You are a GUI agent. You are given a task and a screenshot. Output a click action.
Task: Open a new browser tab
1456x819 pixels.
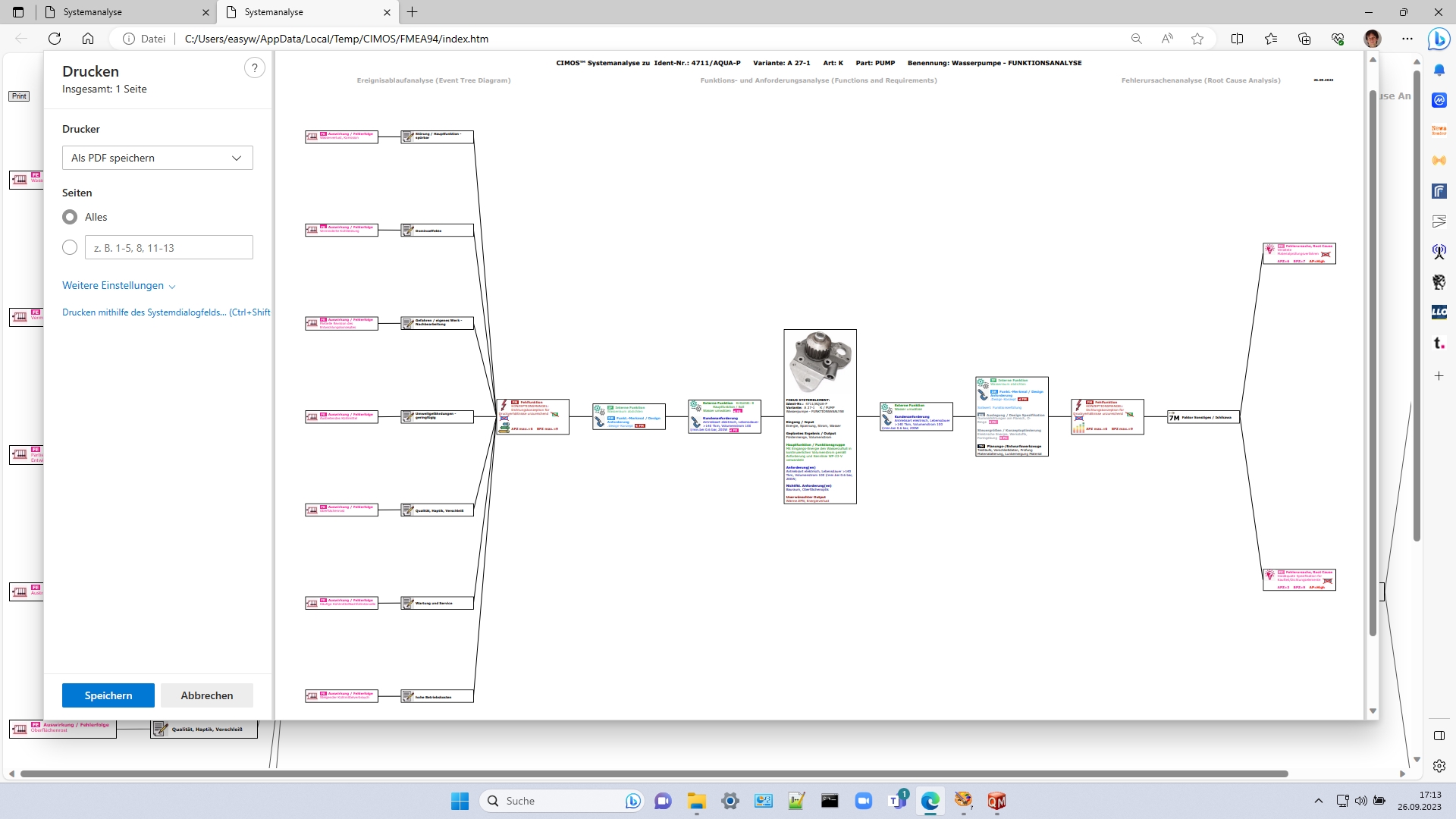413,12
